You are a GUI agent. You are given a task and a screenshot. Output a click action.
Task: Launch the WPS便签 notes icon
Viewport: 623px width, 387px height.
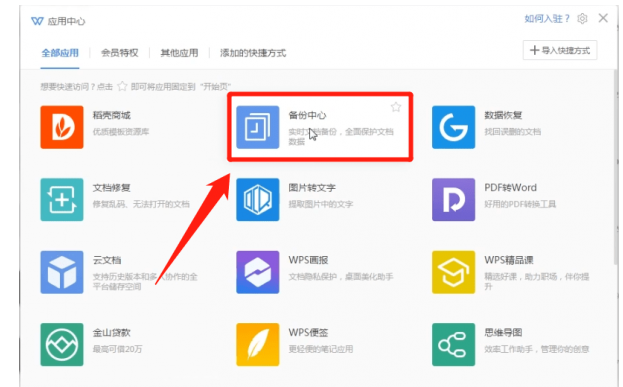point(257,344)
